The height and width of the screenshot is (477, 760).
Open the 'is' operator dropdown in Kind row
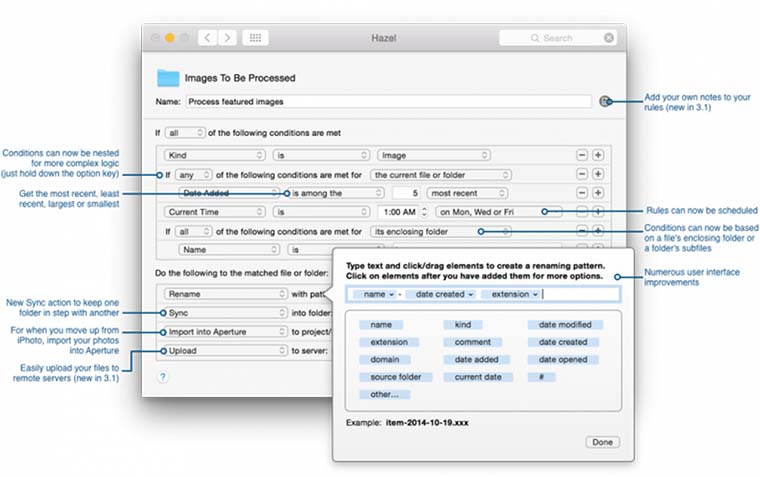coord(321,155)
